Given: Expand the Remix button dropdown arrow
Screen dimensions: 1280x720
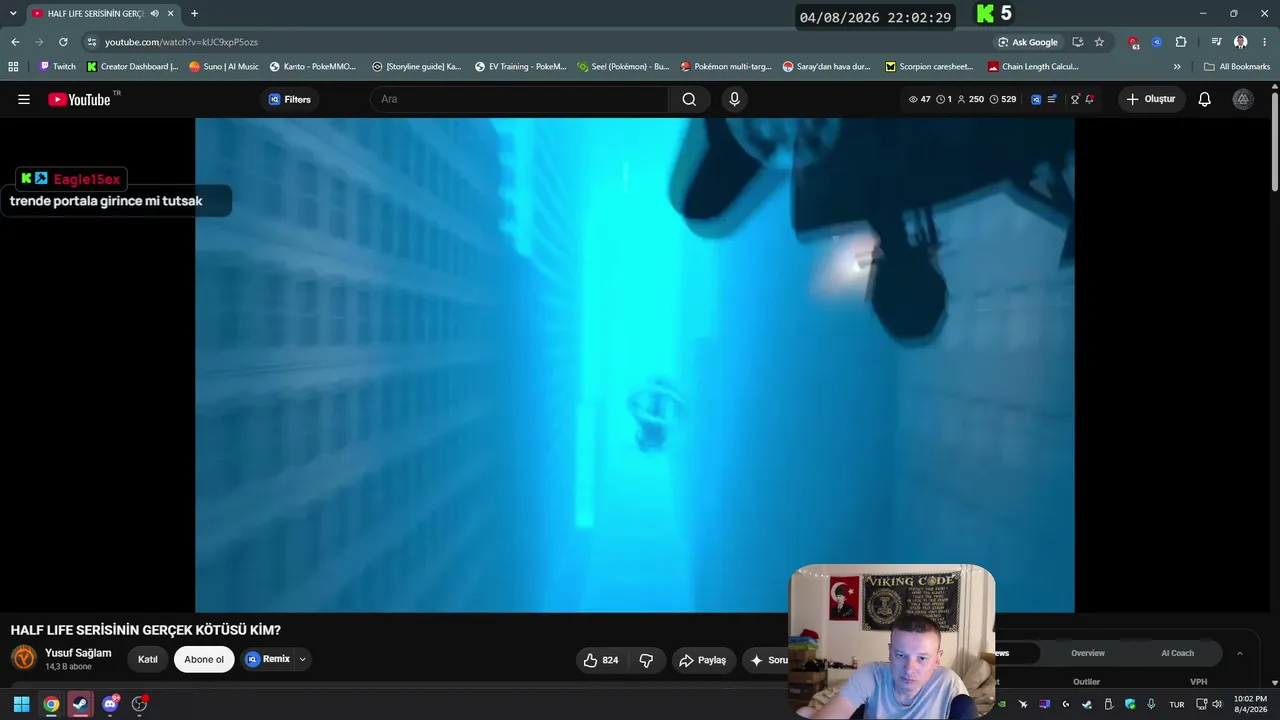Looking at the screenshot, I should pos(302,660).
